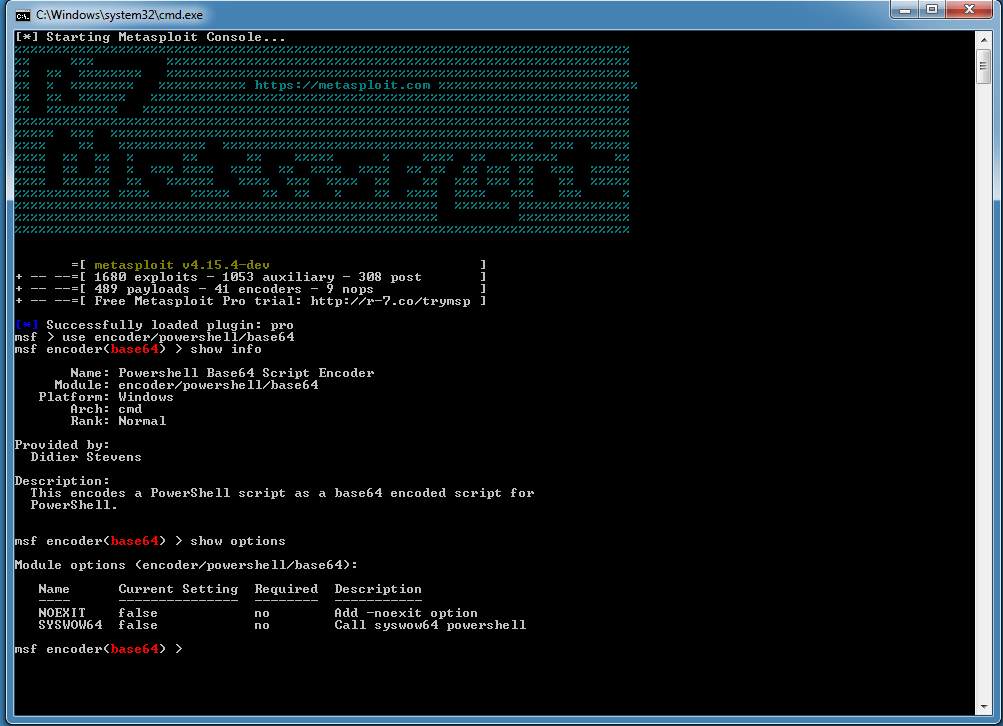The height and width of the screenshot is (726, 1003).
Task: Click the SYSWOW64 option name
Action: 70,625
